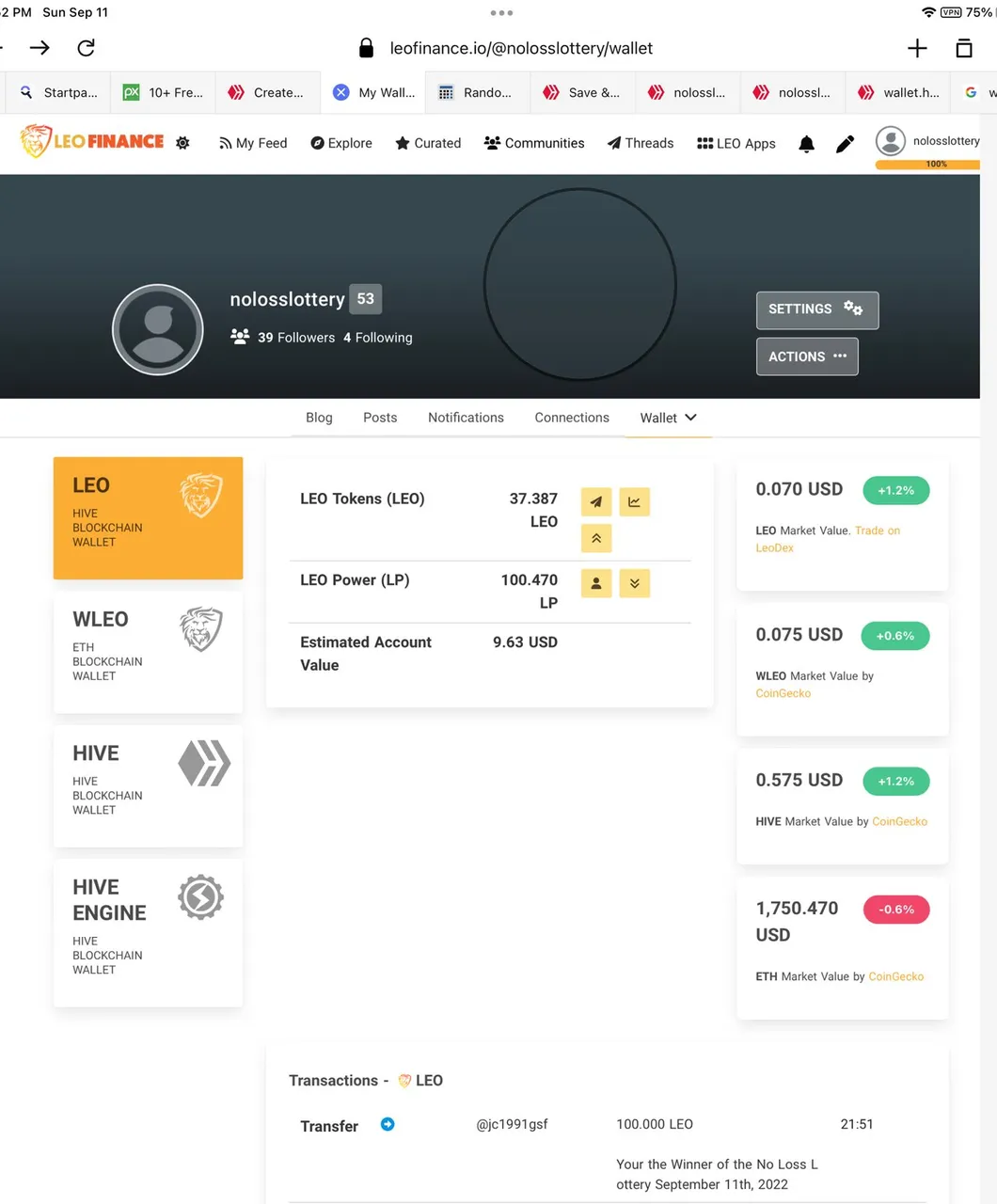The height and width of the screenshot is (1204, 997).
Task: Click the nolosslottery profile name
Action: [288, 299]
